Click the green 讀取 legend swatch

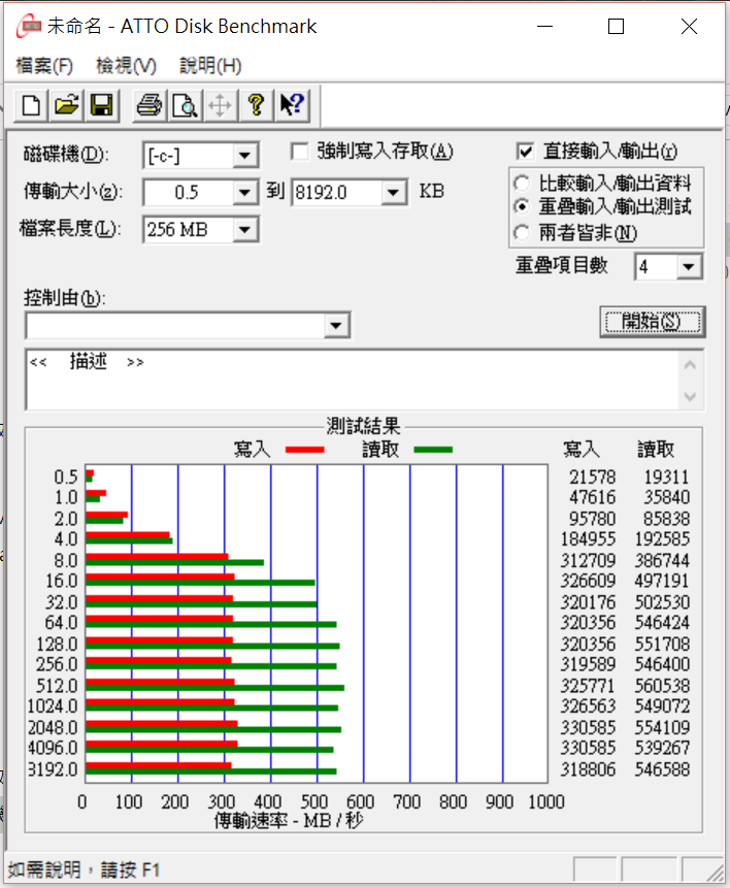coord(433,450)
